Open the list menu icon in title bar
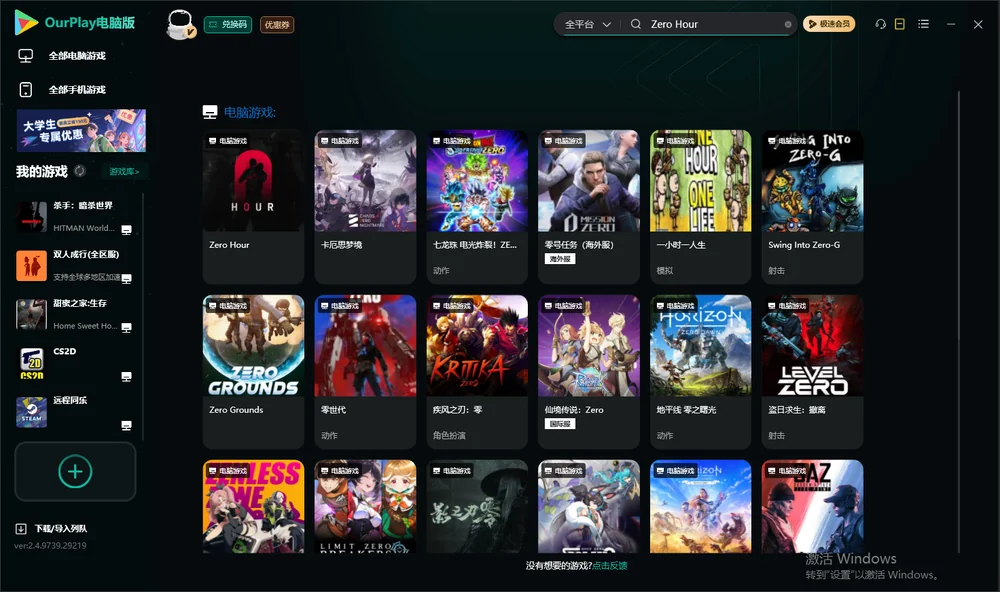The height and width of the screenshot is (592, 1000). click(923, 24)
